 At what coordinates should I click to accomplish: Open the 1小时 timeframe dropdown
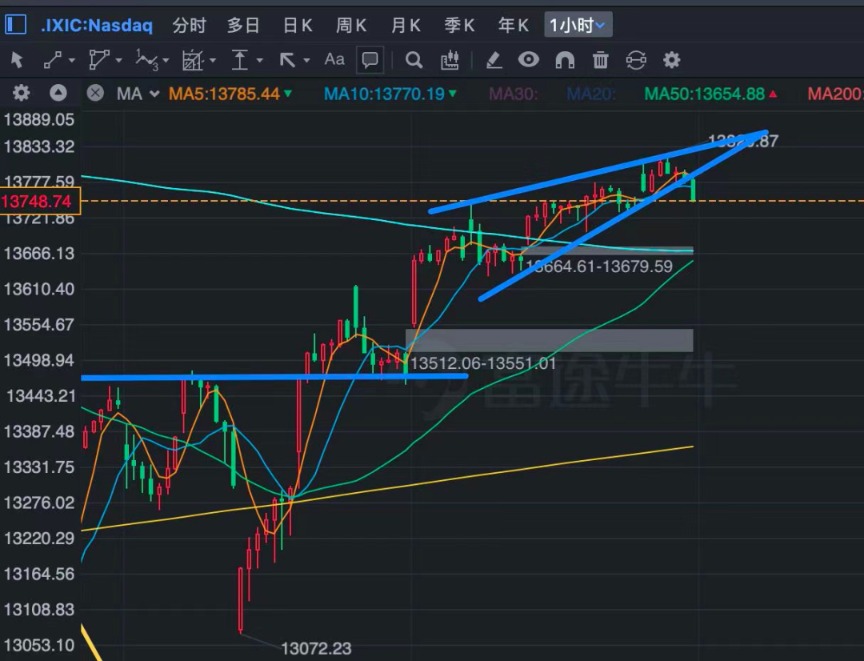pos(578,25)
